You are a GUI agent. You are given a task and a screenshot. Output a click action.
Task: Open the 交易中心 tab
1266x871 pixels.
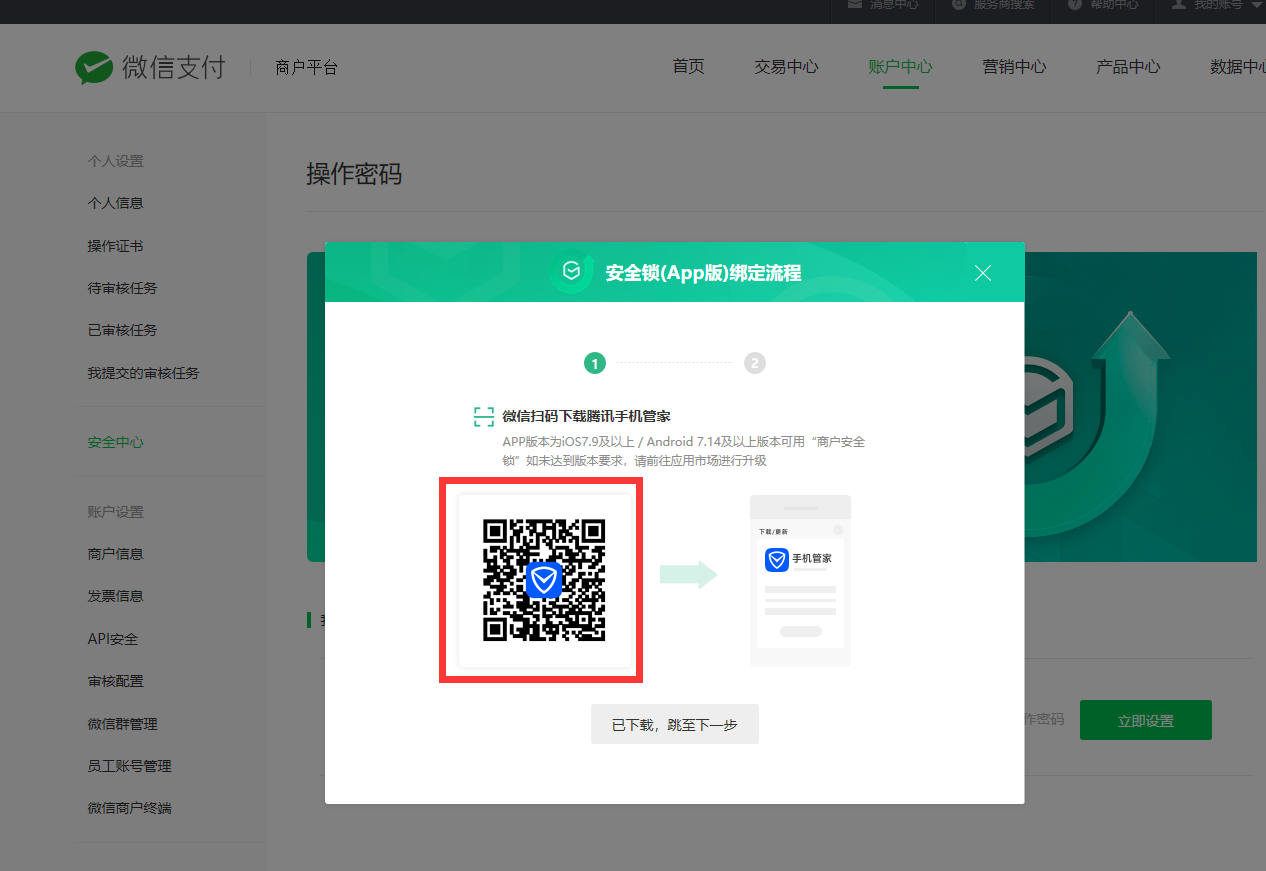click(786, 67)
